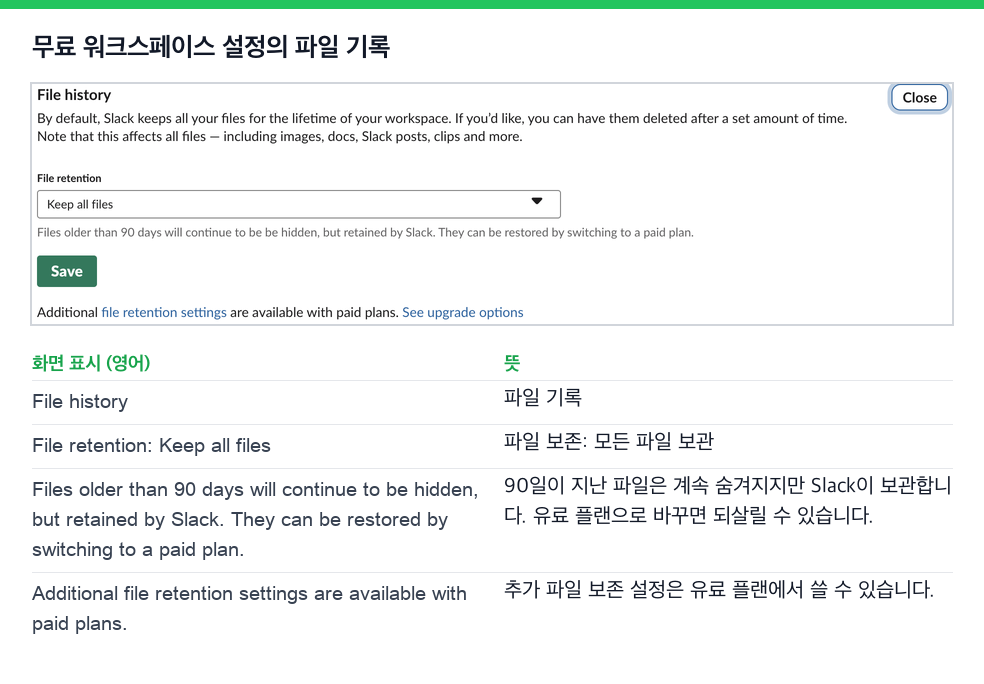This screenshot has width=984, height=684.
Task: Click the cell Additional file retention settings are available
Action: (x=250, y=609)
